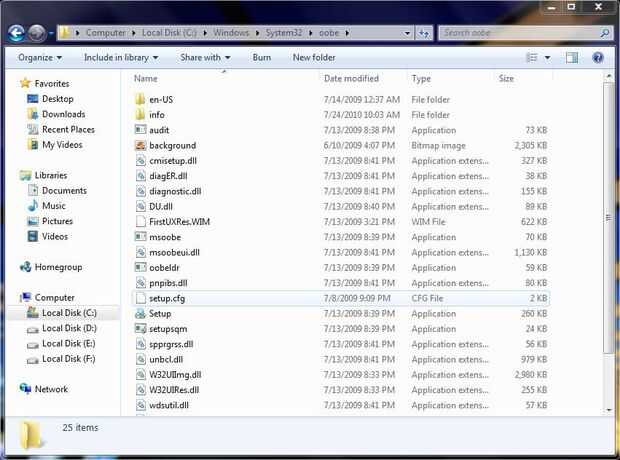Open the view options dropdown arrow
The image size is (620, 460).
pos(547,58)
